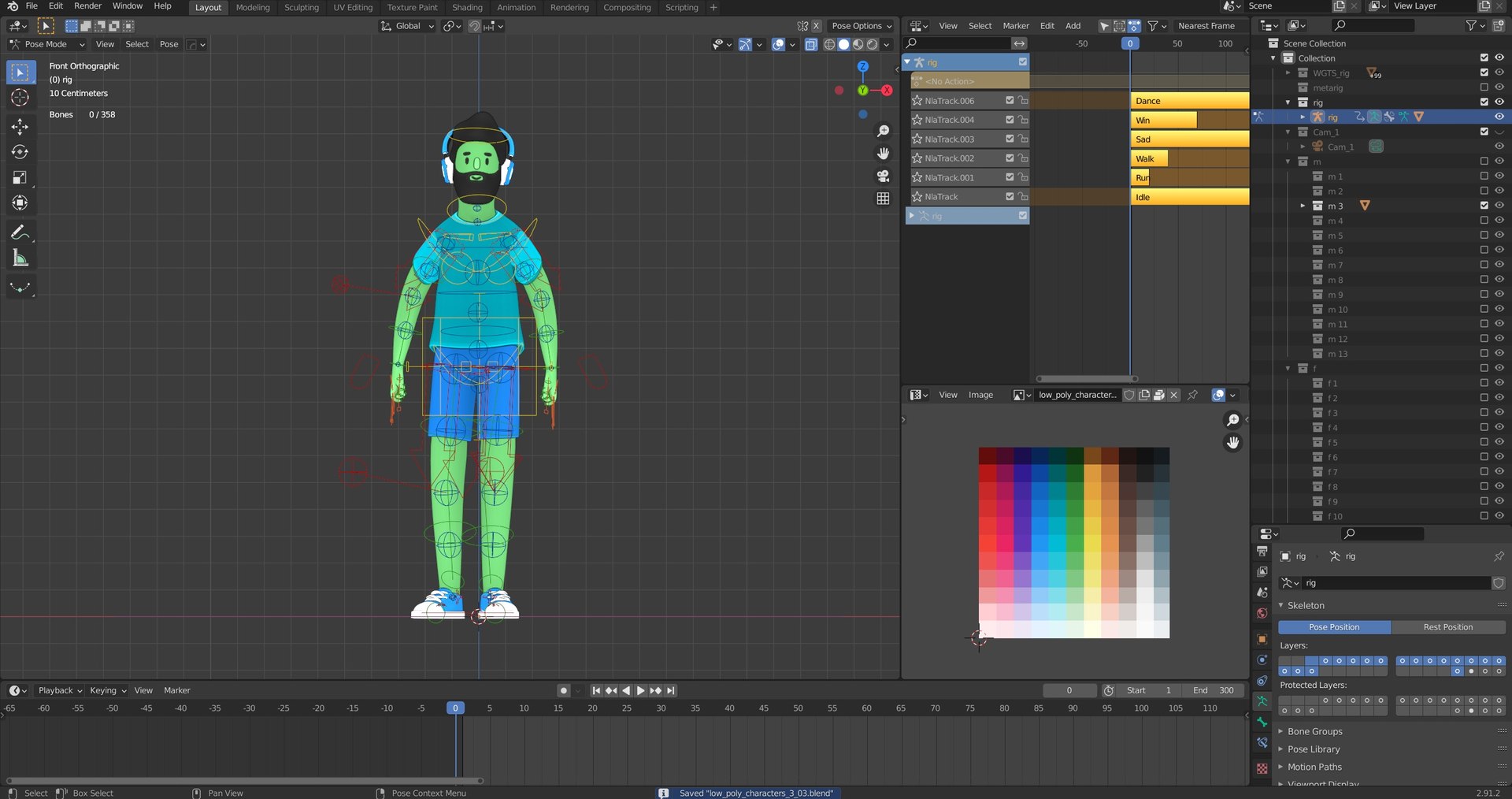The width and height of the screenshot is (1512, 799).
Task: Uncheck mute checkbox for NlaTrack.006
Action: pos(1010,101)
